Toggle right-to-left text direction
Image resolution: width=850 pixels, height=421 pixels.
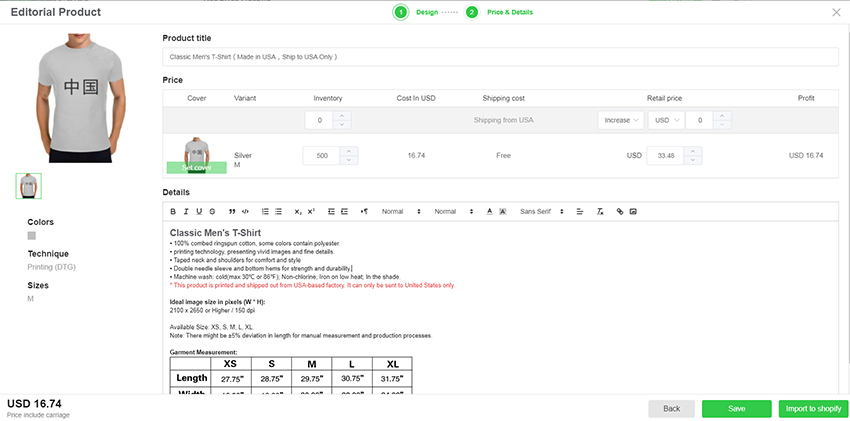pos(364,211)
